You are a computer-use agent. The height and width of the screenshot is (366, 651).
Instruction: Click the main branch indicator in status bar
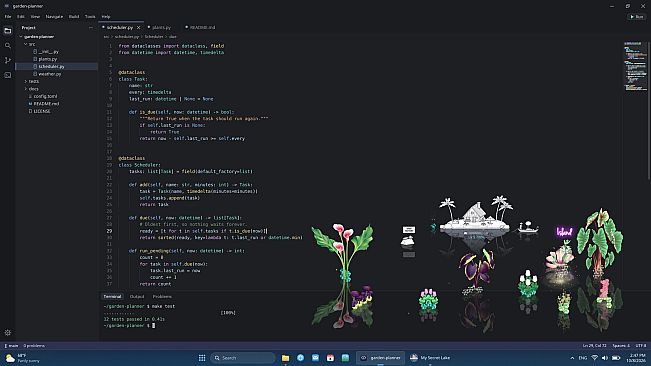pos(11,346)
